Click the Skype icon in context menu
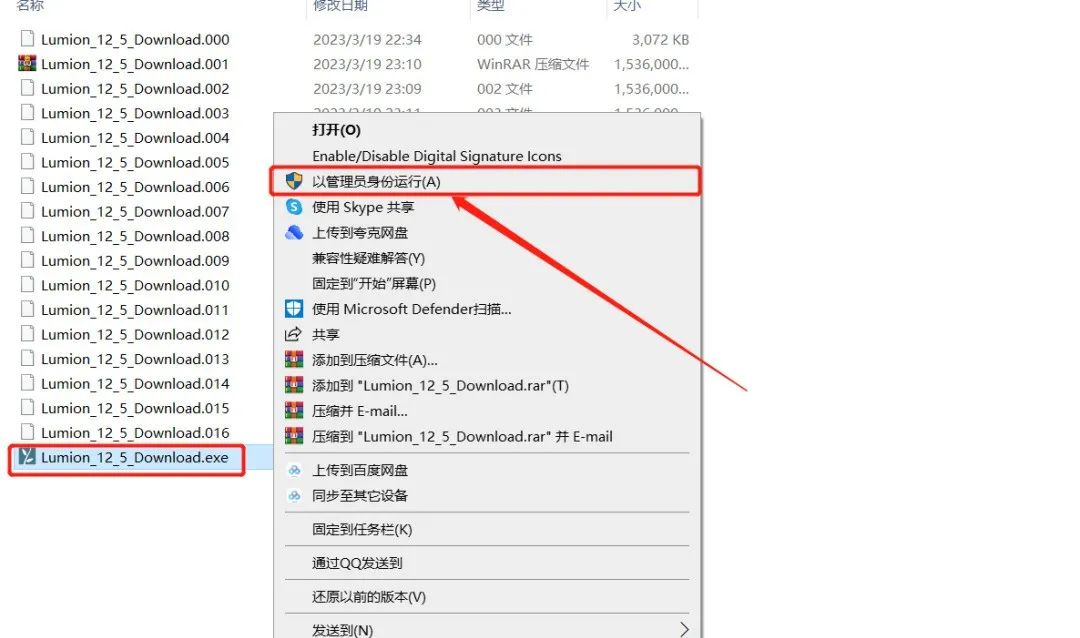This screenshot has height=638, width=1080. (294, 207)
